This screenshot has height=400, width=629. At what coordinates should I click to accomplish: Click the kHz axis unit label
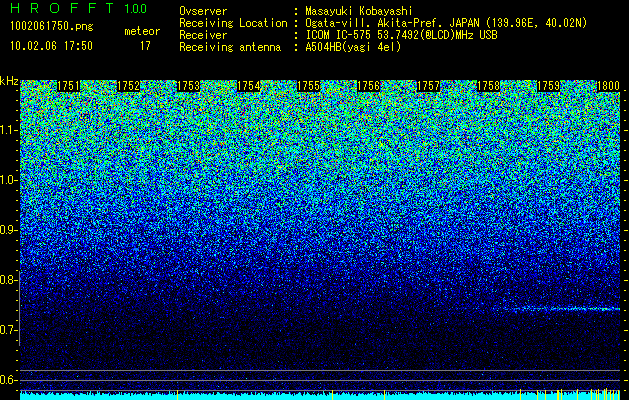coord(9,81)
